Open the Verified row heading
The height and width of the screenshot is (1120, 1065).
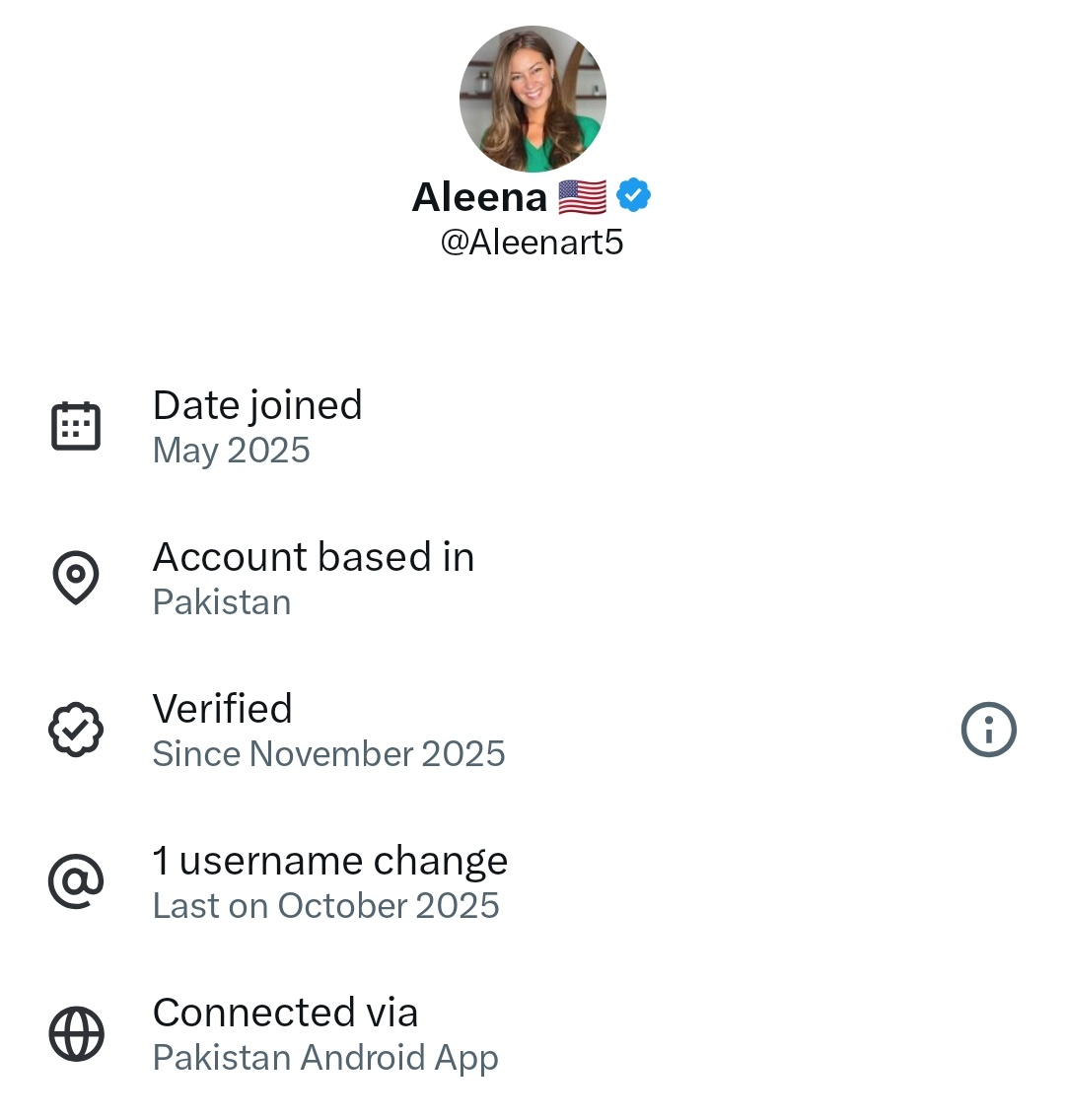tap(223, 709)
